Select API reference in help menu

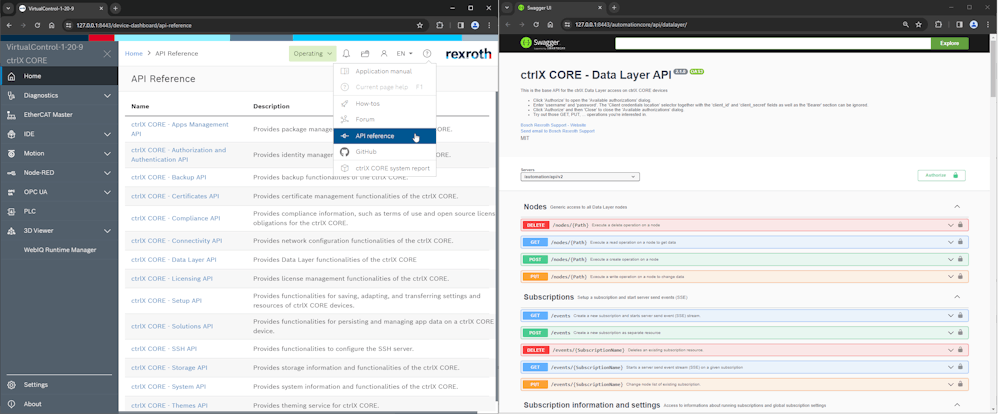(x=385, y=136)
